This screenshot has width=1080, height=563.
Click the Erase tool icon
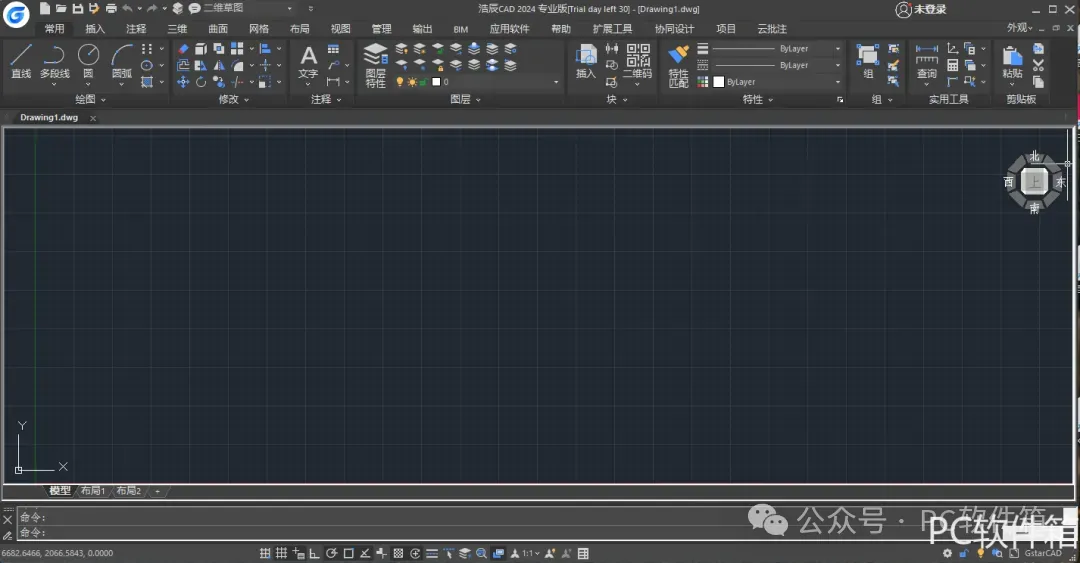coord(183,49)
